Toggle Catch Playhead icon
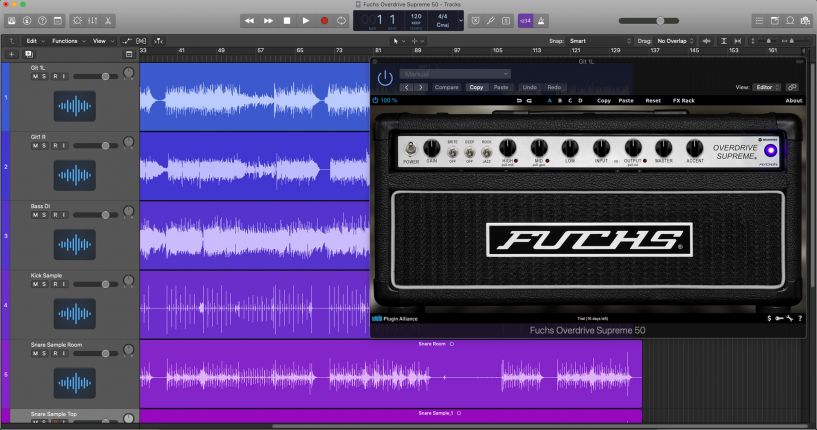817x430 pixels. coord(159,41)
